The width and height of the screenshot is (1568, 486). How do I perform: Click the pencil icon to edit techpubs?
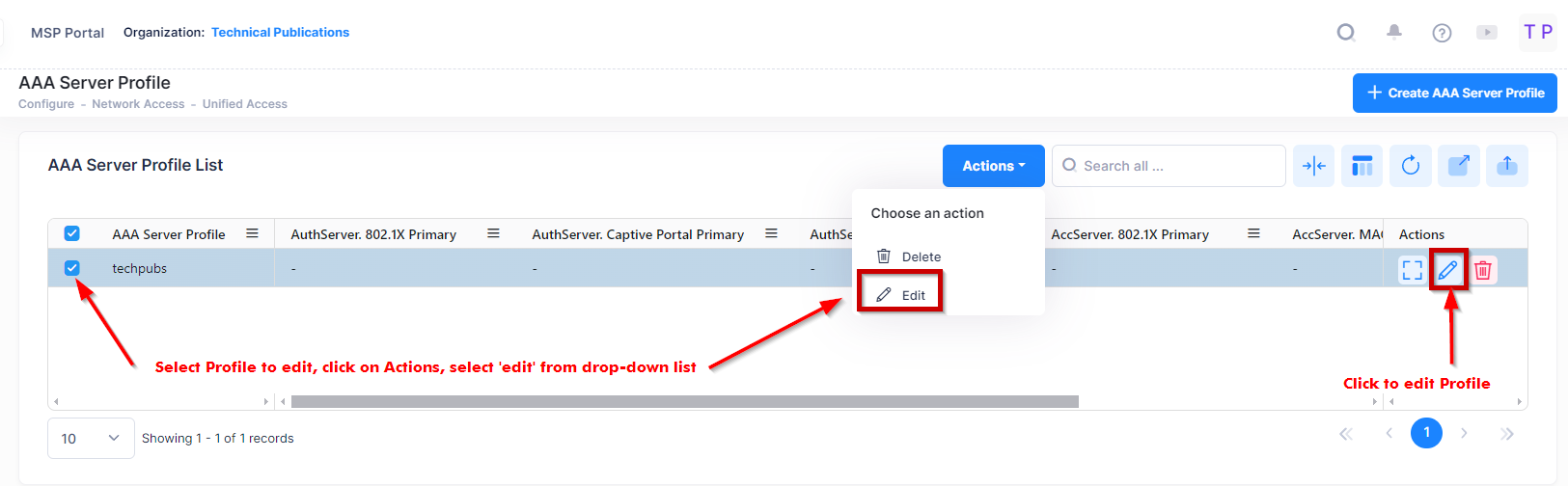coord(1447,270)
